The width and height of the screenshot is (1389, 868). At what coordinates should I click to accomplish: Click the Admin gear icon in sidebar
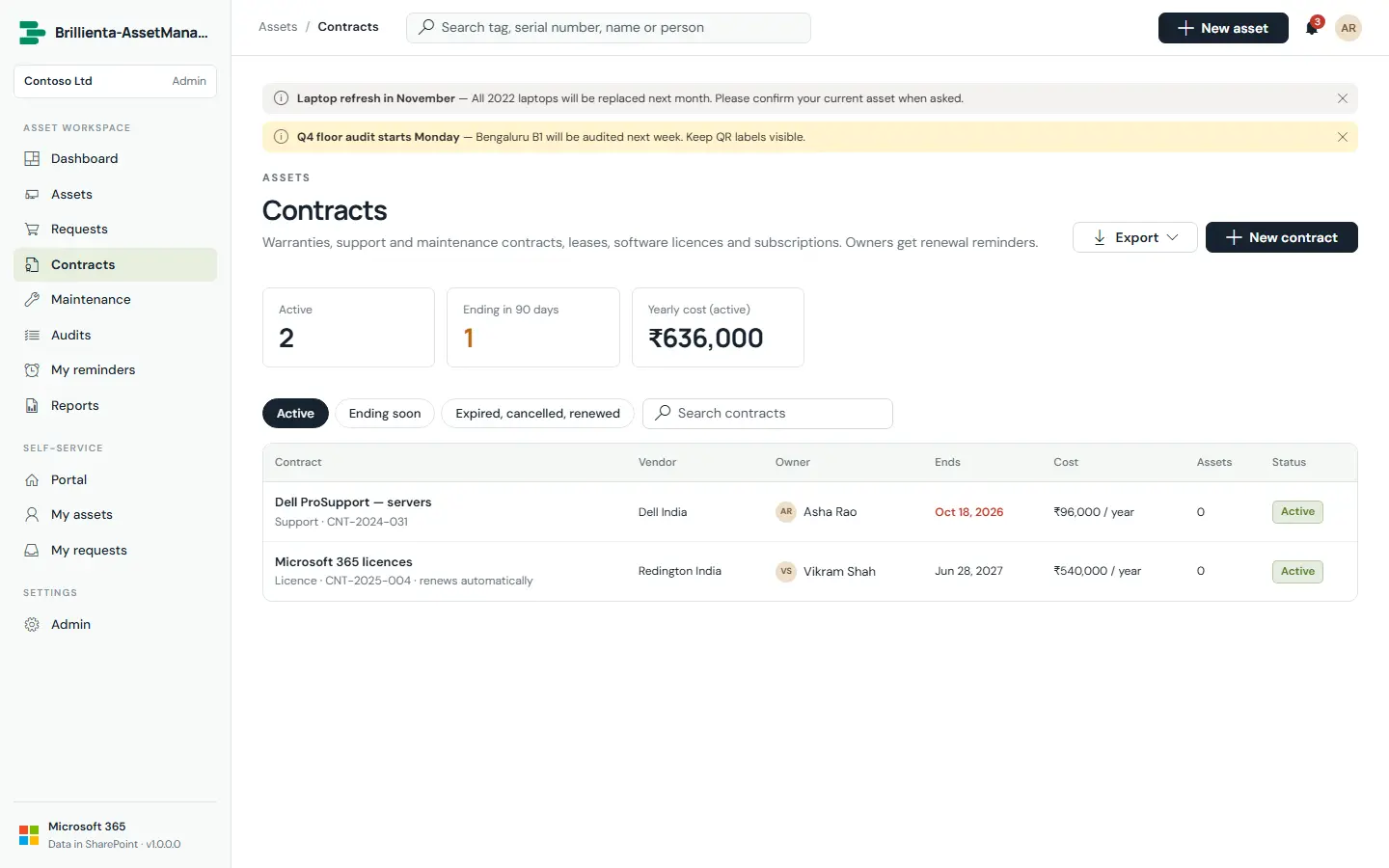[x=32, y=625]
